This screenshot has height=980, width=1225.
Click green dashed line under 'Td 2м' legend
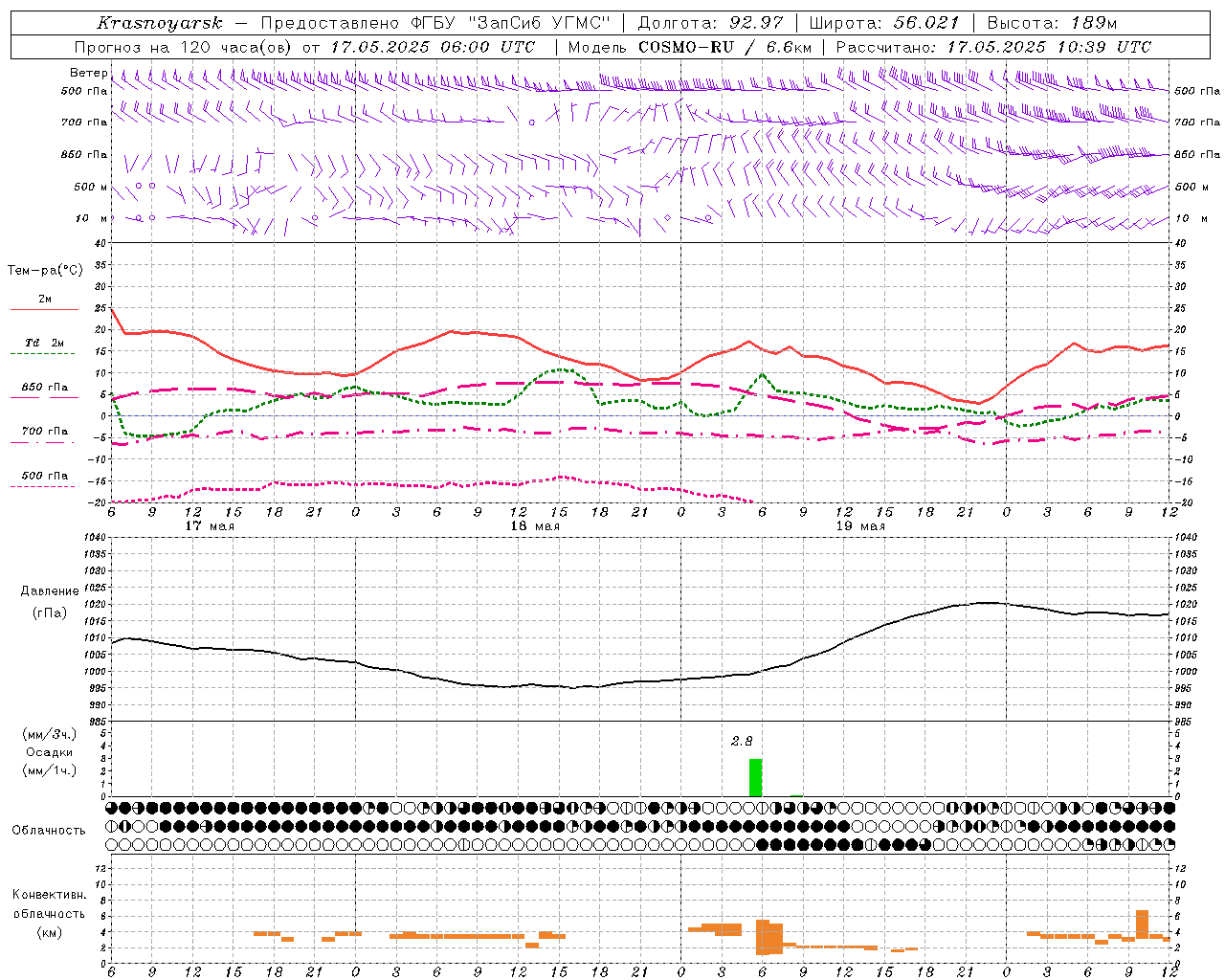(x=45, y=354)
